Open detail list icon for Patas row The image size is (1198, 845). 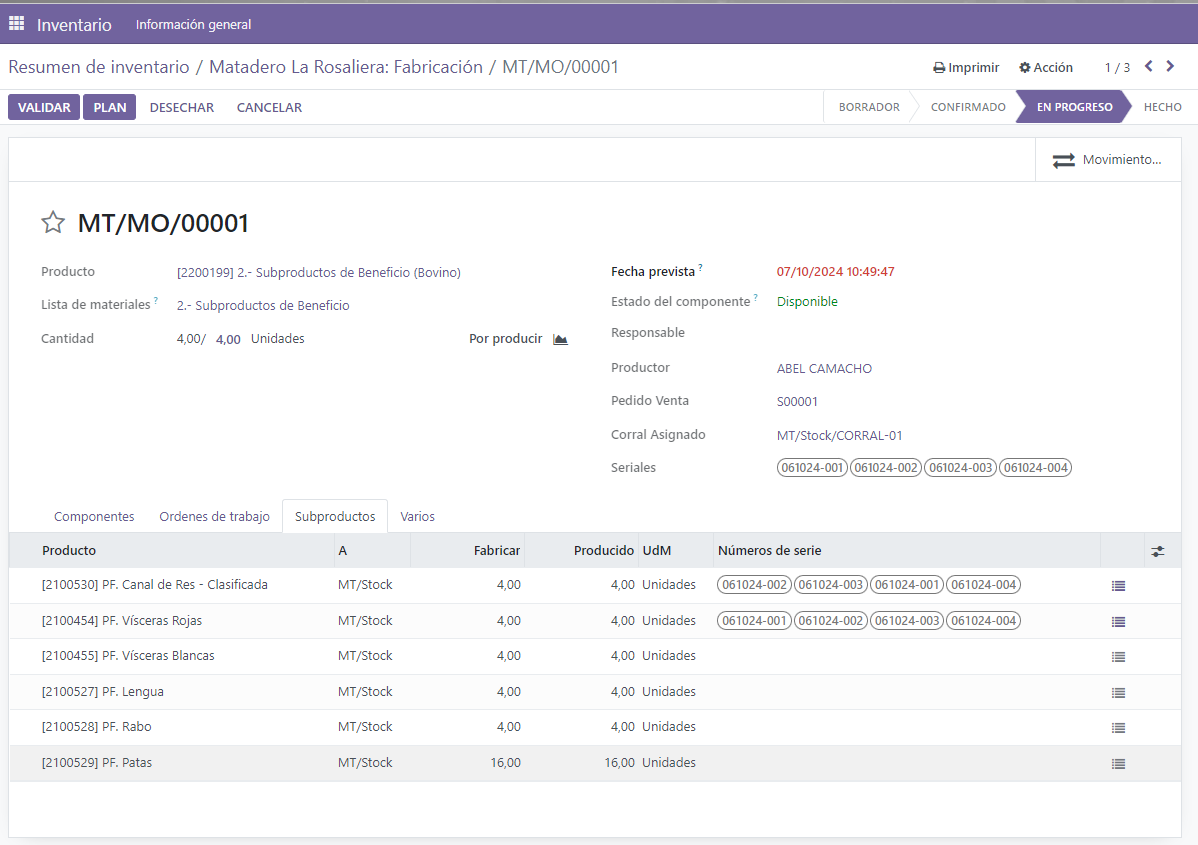tap(1119, 764)
